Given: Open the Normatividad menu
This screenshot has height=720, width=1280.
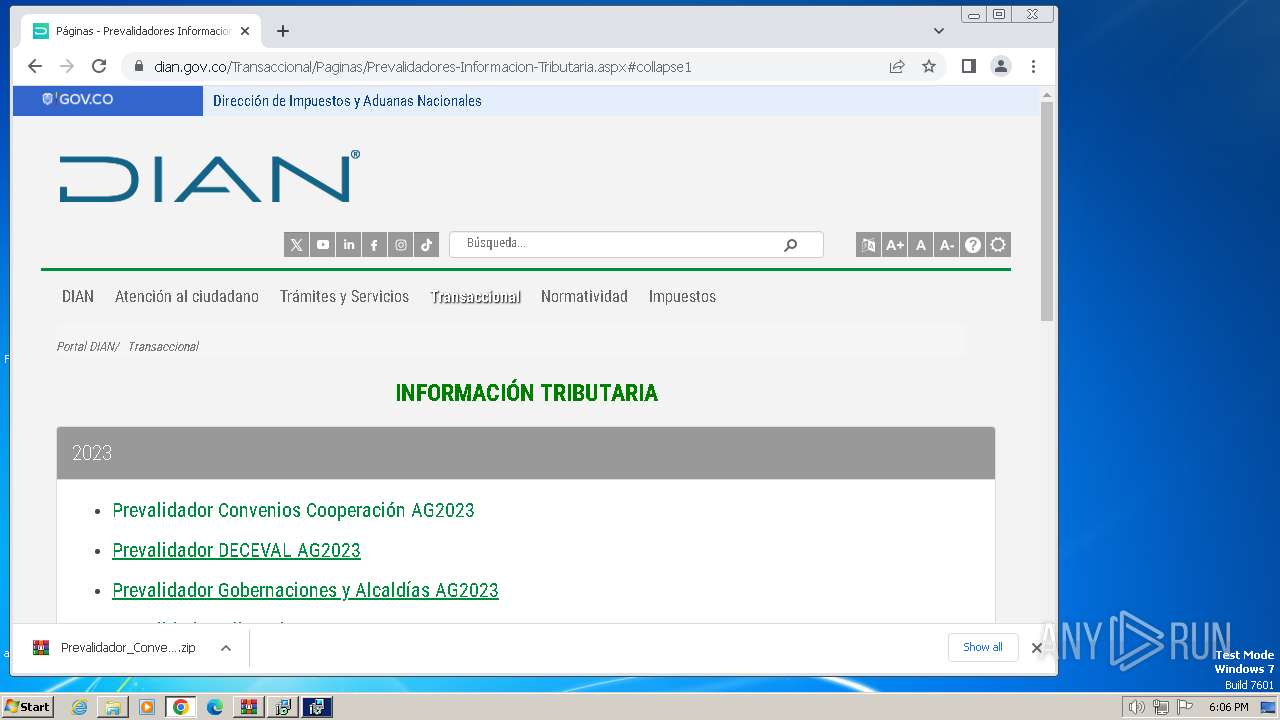Looking at the screenshot, I should (x=584, y=296).
